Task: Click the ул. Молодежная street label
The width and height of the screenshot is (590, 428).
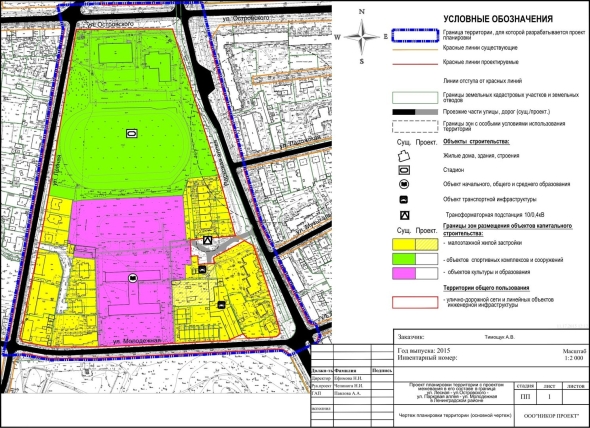Action: (137, 341)
